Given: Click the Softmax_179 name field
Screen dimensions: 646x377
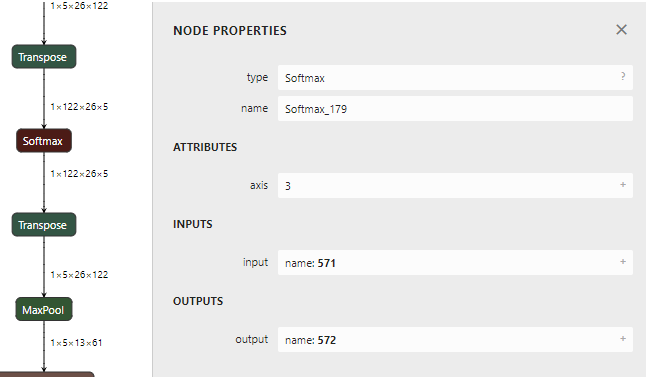Looking at the screenshot, I should [455, 109].
